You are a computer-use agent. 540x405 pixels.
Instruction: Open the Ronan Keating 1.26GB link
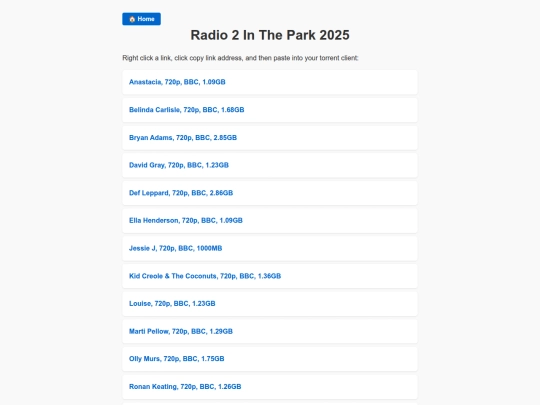pyautogui.click(x=185, y=387)
